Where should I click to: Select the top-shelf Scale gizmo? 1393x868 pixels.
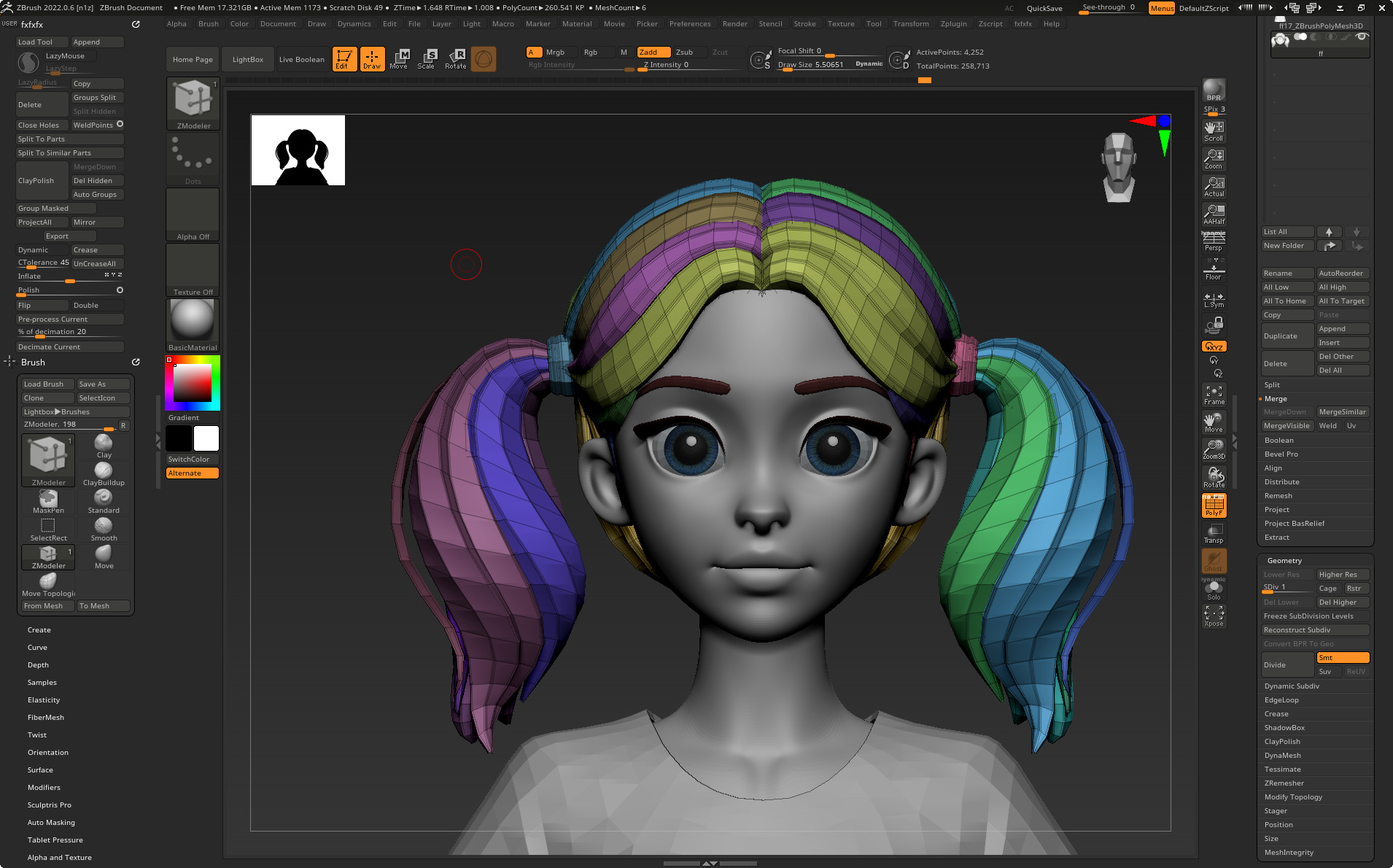click(x=427, y=59)
